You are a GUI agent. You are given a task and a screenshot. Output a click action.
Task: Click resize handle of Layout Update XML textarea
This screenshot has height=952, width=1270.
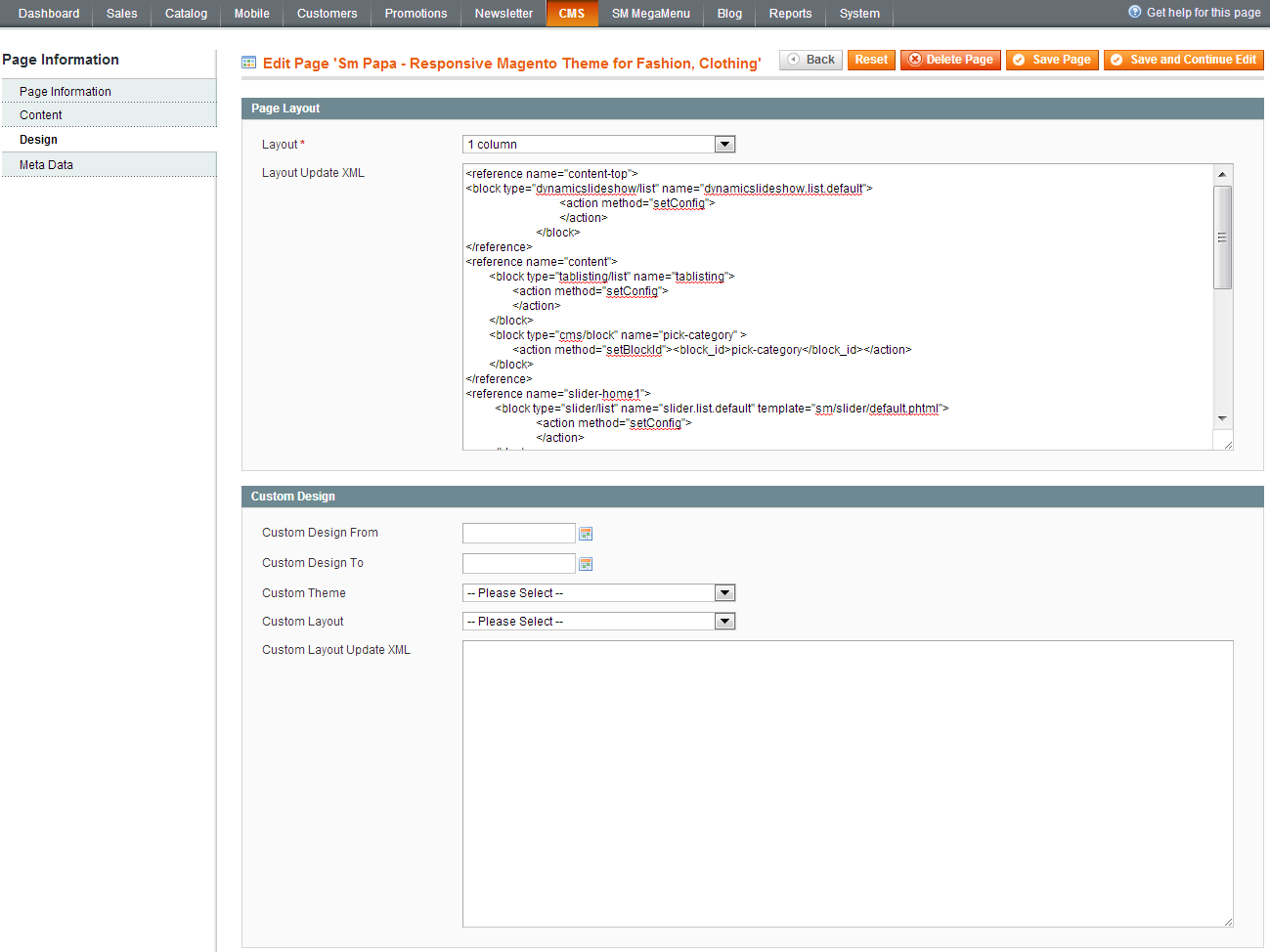tap(1228, 445)
